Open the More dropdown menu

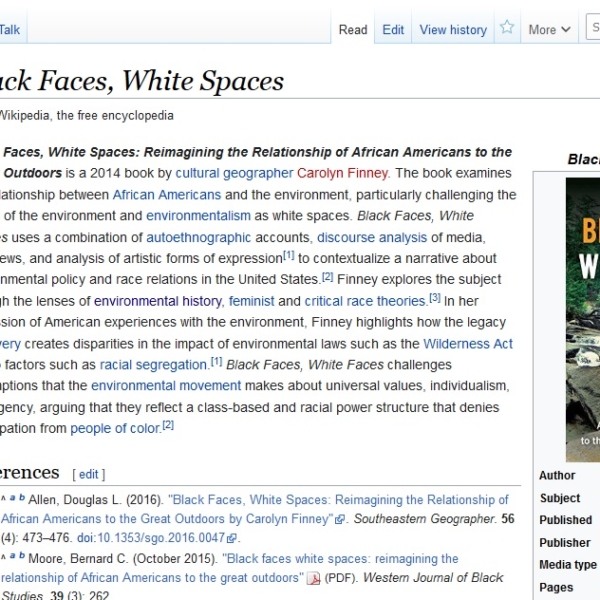(548, 29)
